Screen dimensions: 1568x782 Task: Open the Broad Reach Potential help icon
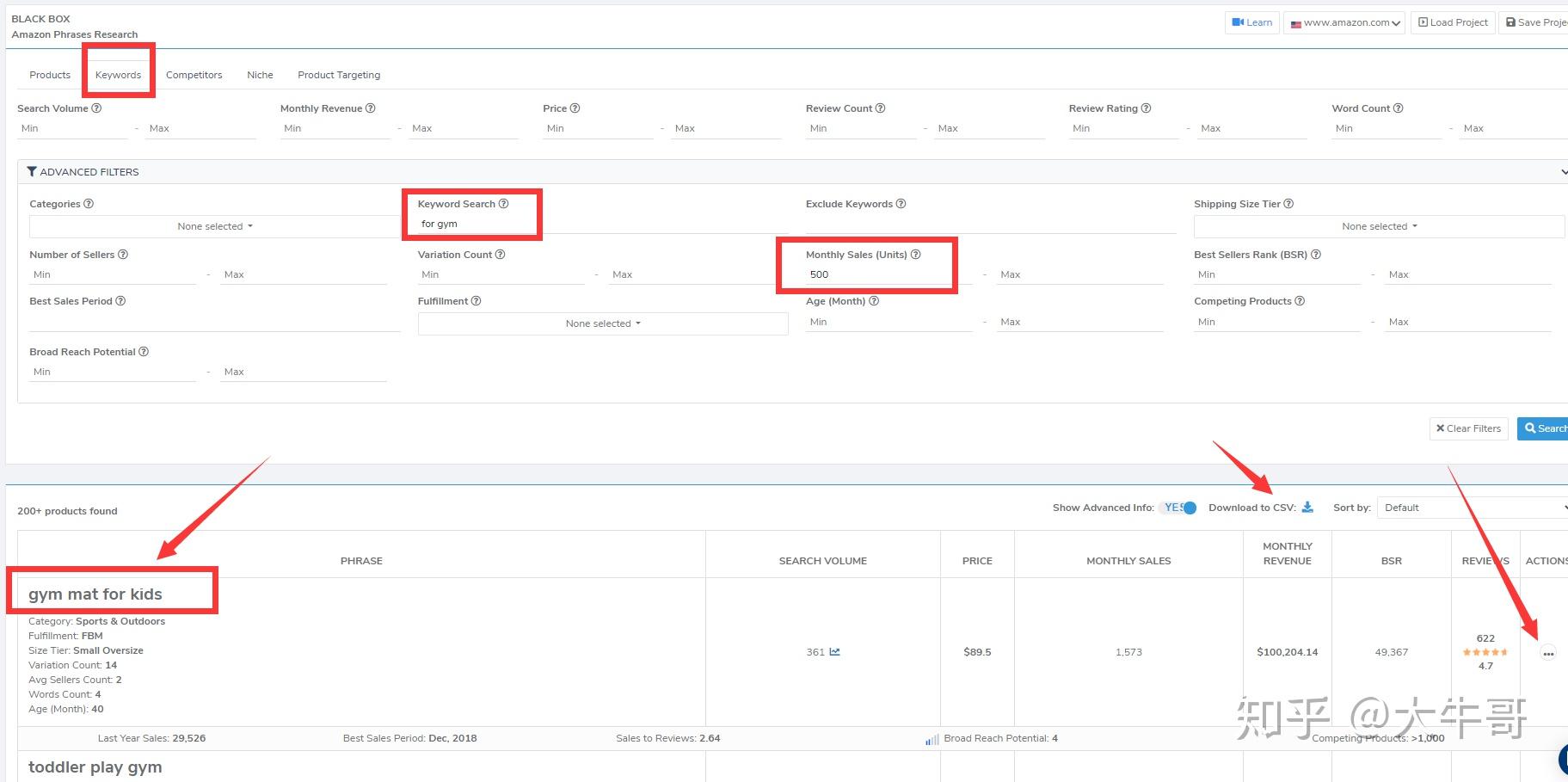click(x=144, y=352)
